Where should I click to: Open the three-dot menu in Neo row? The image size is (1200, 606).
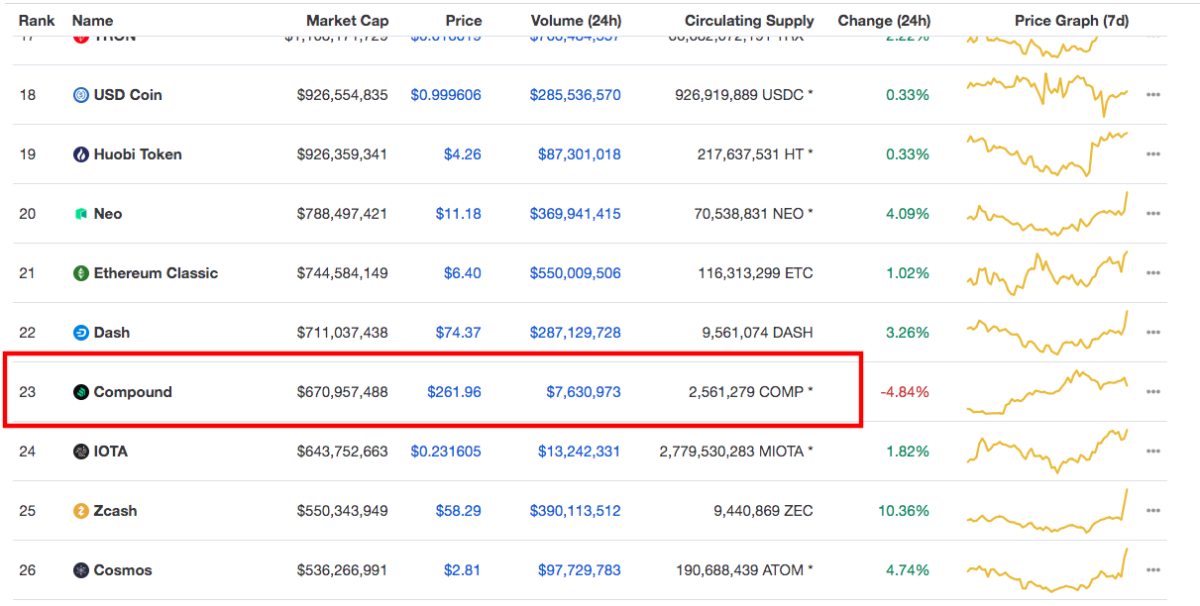click(x=1153, y=214)
